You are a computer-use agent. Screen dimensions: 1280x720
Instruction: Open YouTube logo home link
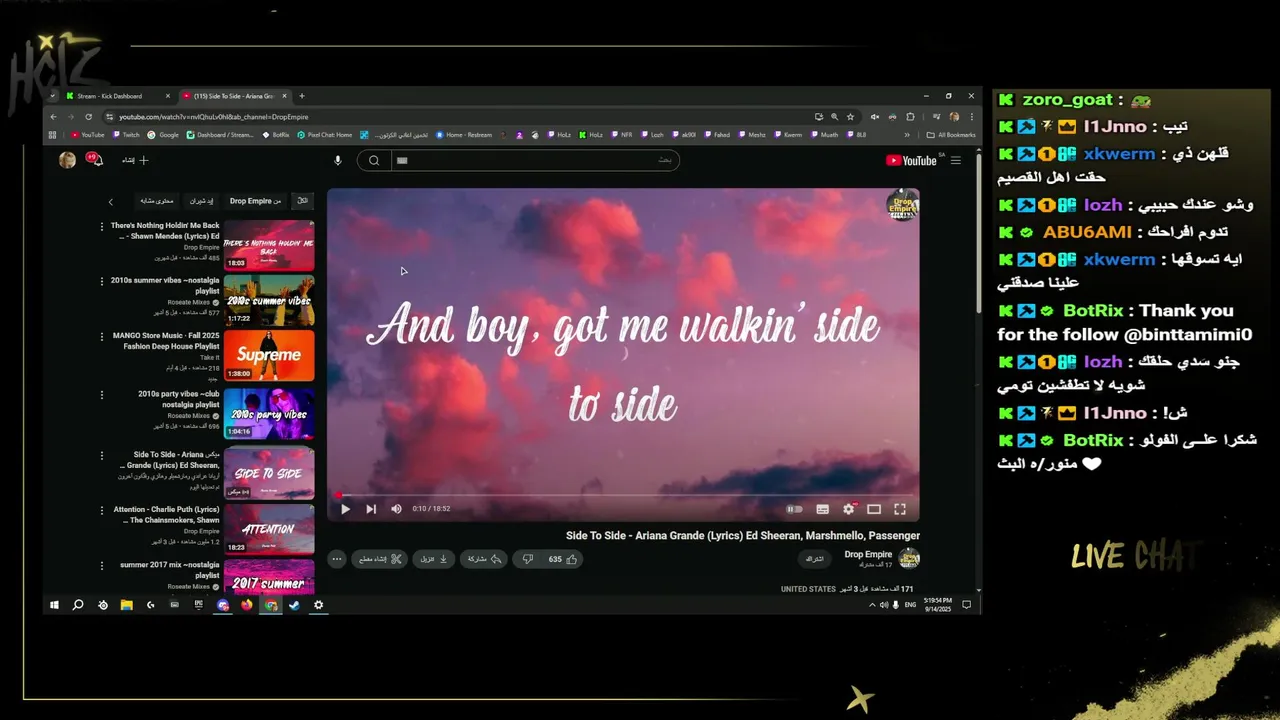[x=911, y=160]
